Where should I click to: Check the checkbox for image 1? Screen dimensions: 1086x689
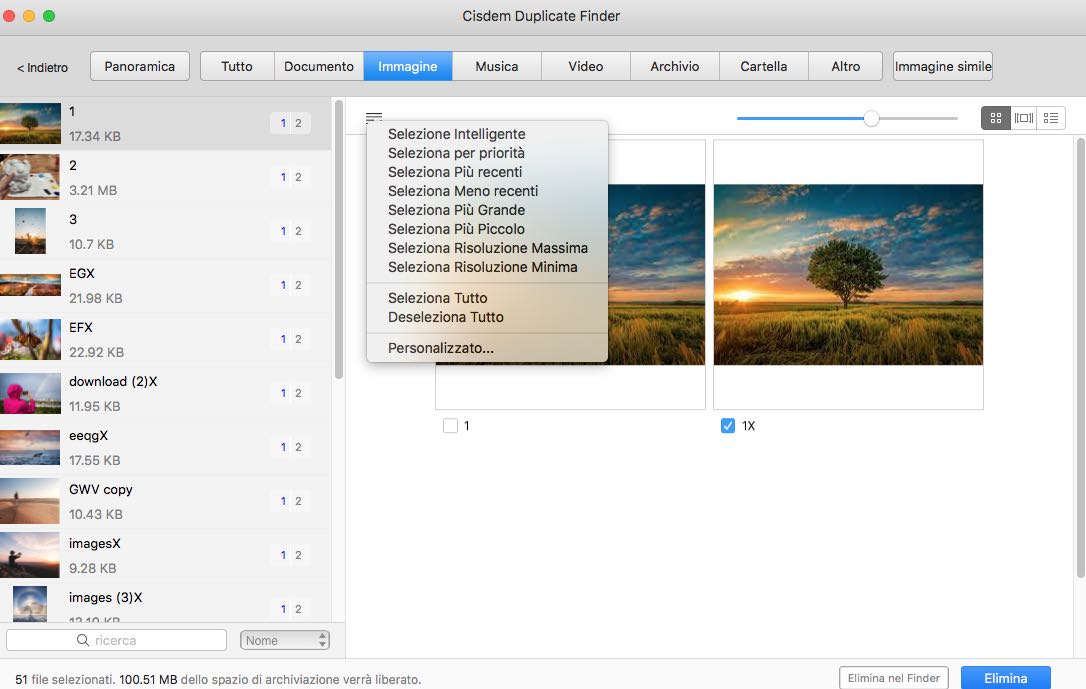pos(450,426)
